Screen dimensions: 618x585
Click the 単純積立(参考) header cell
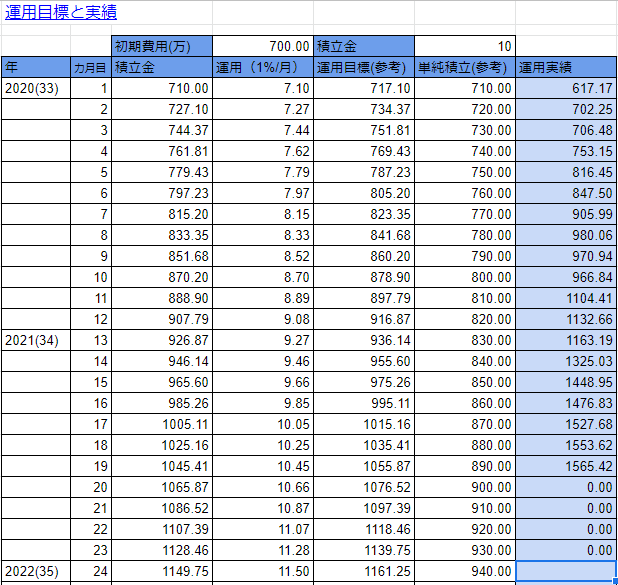point(464,67)
